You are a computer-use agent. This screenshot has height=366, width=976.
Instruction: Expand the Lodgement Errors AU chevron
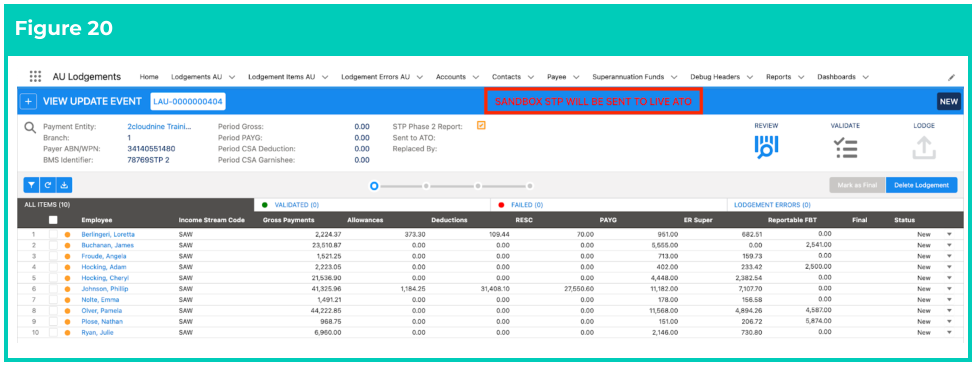420,77
